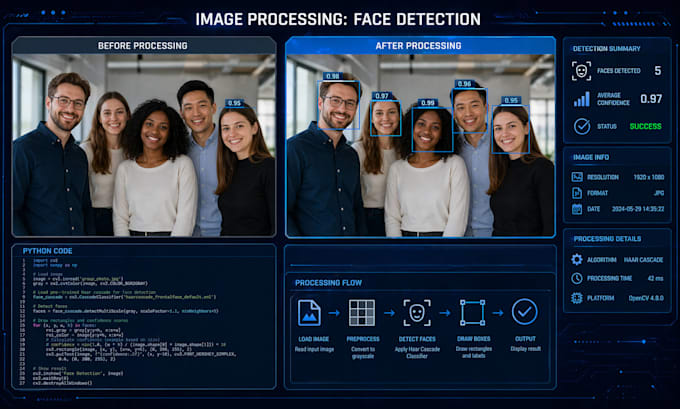The height and width of the screenshot is (409, 680).
Task: Click the DRAW BOXES step label
Action: point(474,338)
